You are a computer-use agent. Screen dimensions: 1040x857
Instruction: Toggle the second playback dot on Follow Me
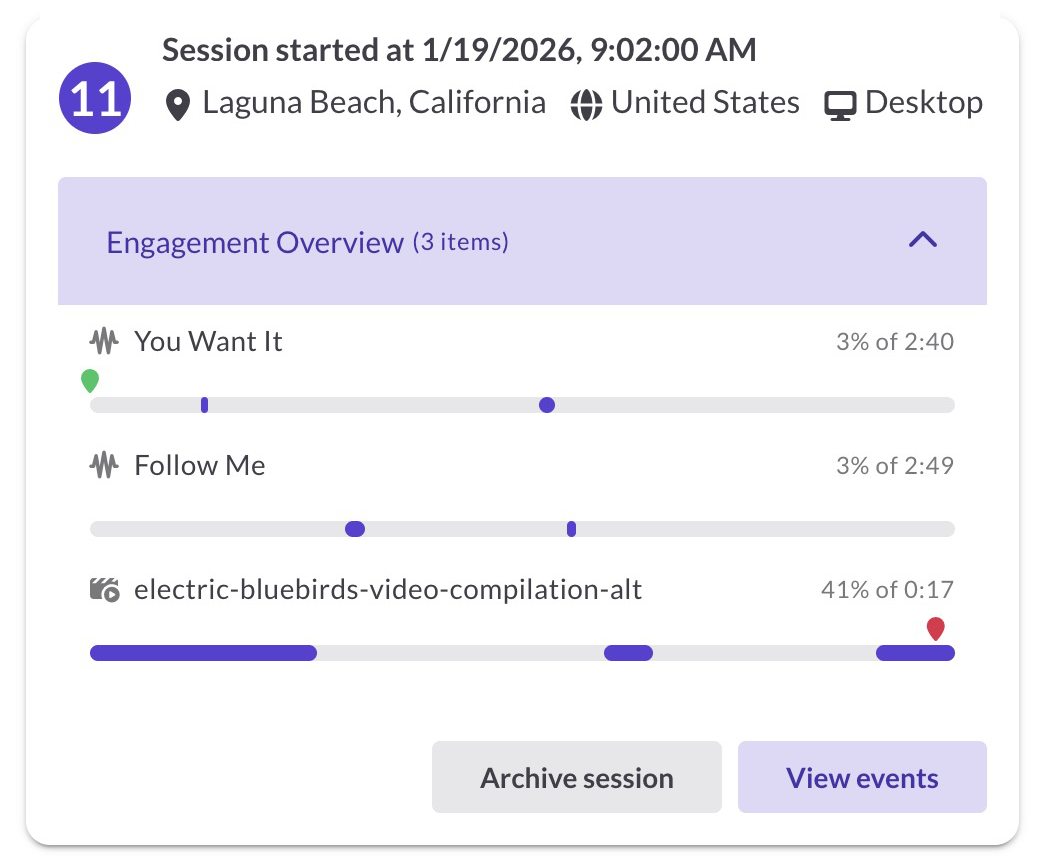tap(571, 528)
